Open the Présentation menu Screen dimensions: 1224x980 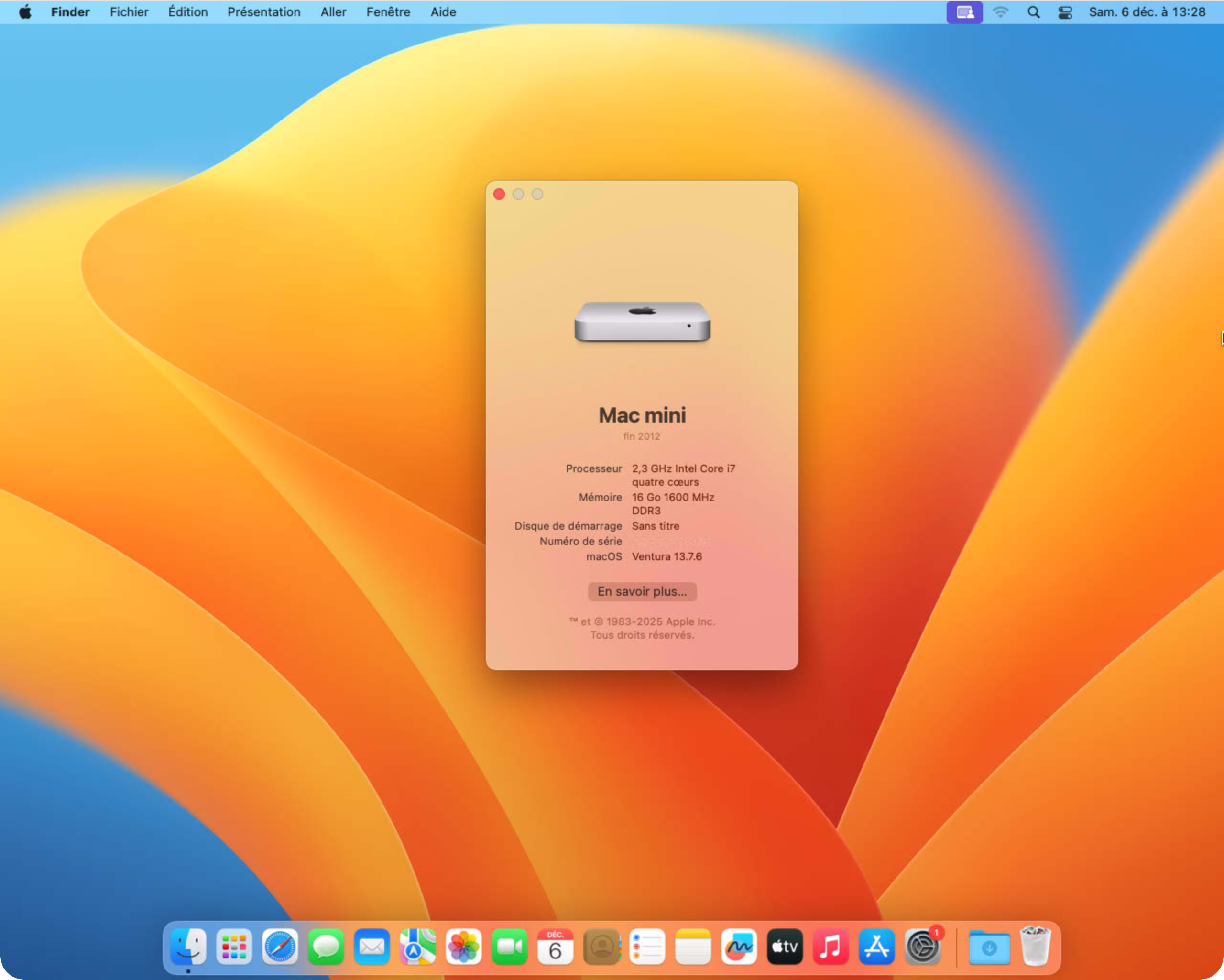click(x=264, y=12)
